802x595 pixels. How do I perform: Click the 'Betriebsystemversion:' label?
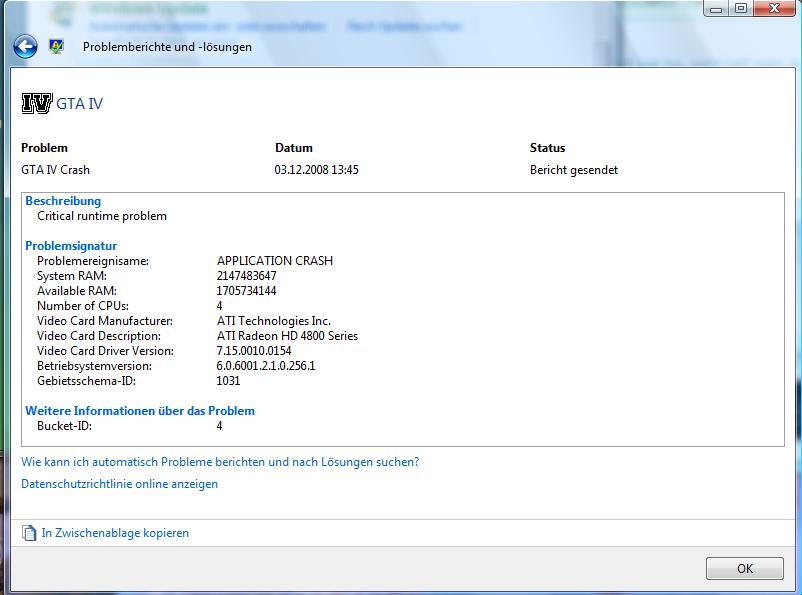[x=94, y=366]
